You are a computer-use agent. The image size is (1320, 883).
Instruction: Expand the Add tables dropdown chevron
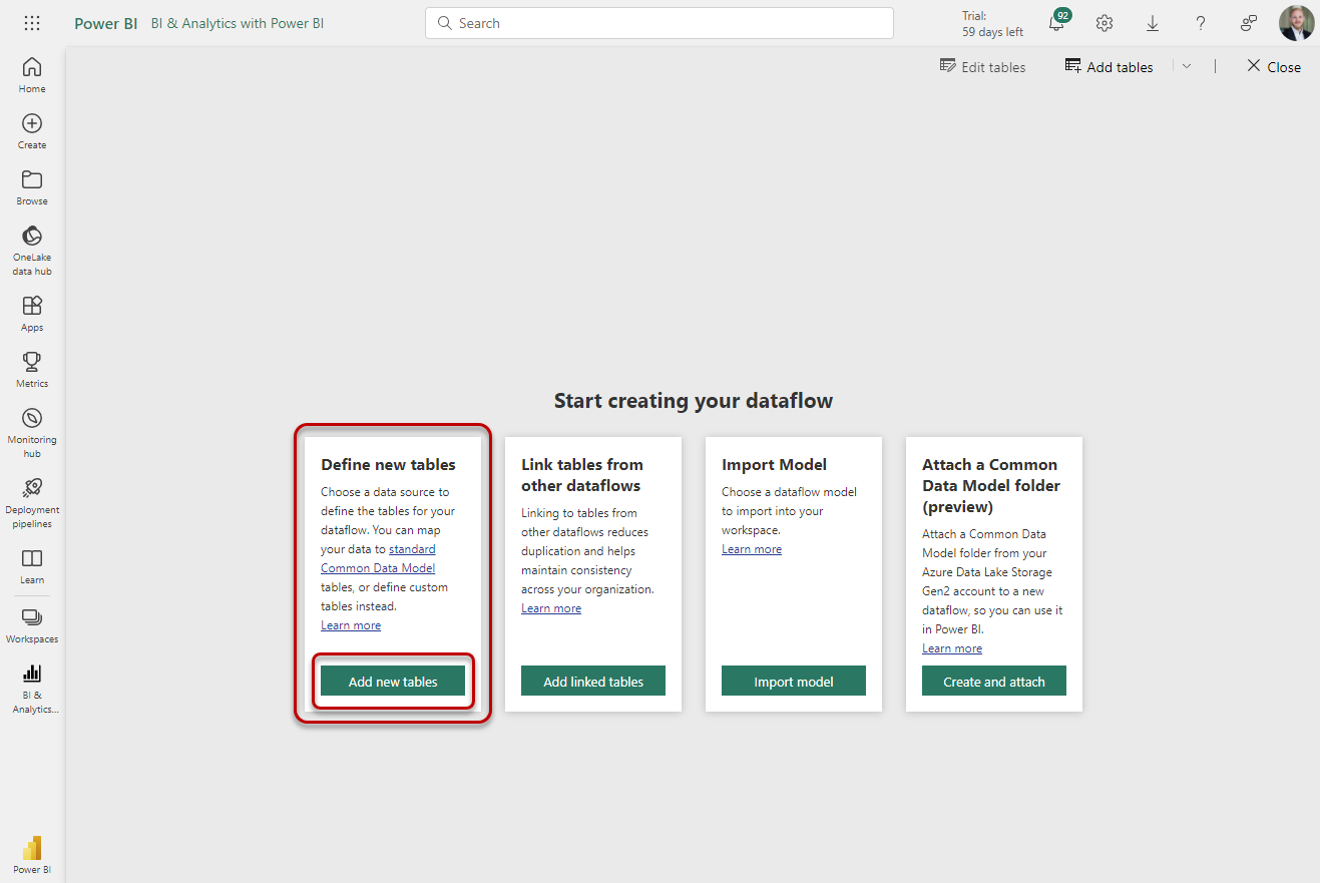[x=1186, y=66]
